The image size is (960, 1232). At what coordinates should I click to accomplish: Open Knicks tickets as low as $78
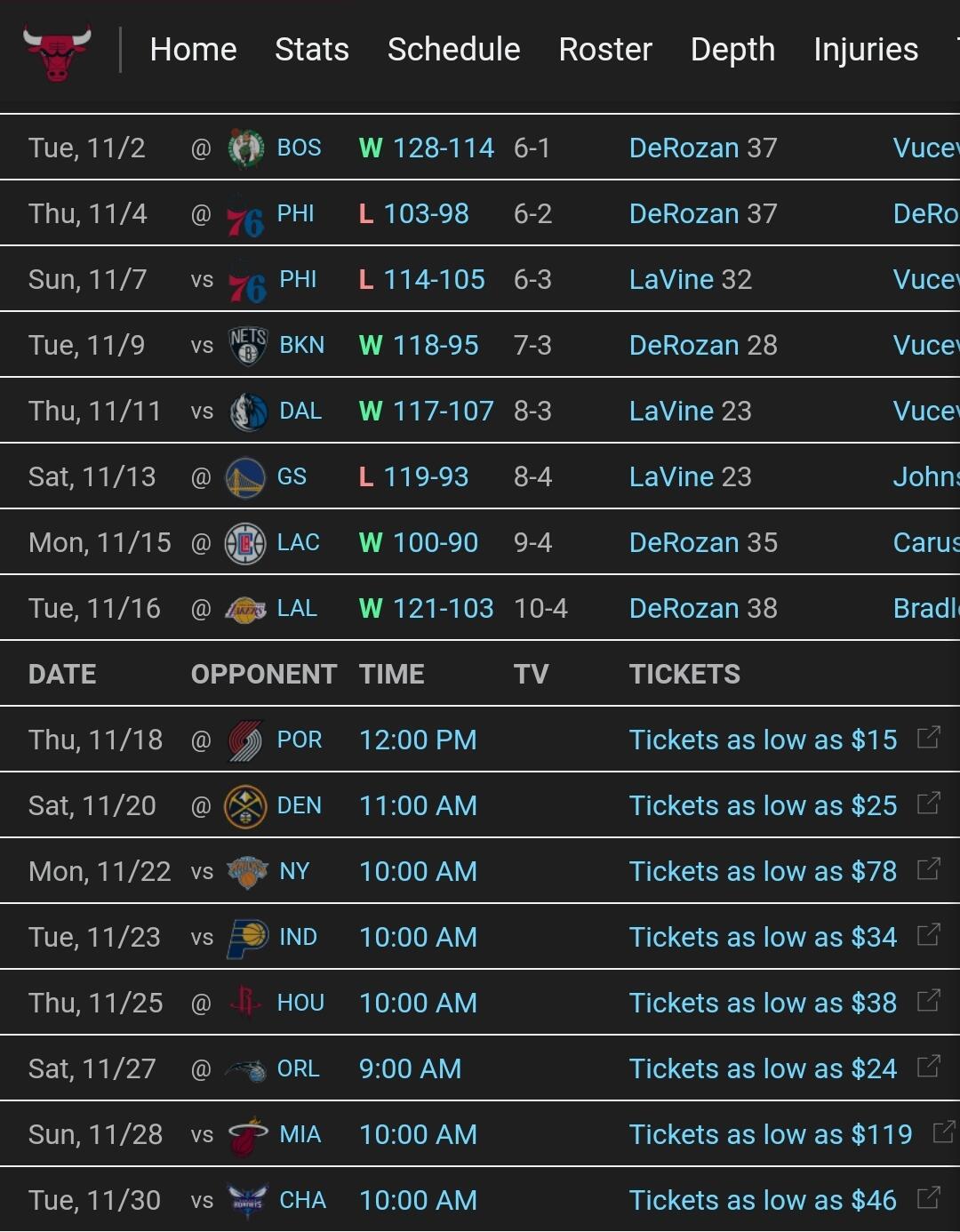pos(763,872)
